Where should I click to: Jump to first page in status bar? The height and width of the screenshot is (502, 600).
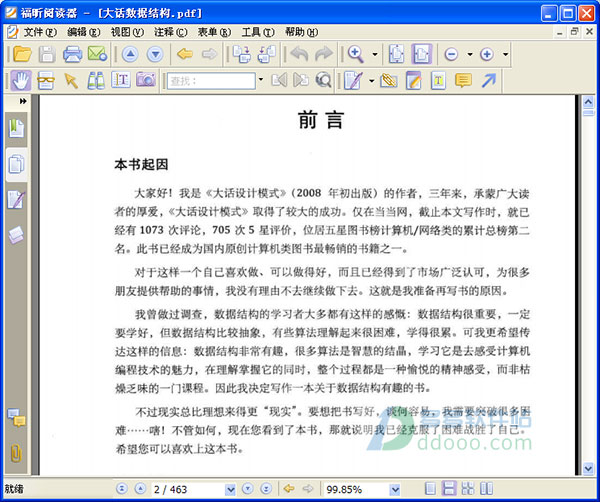pos(122,489)
